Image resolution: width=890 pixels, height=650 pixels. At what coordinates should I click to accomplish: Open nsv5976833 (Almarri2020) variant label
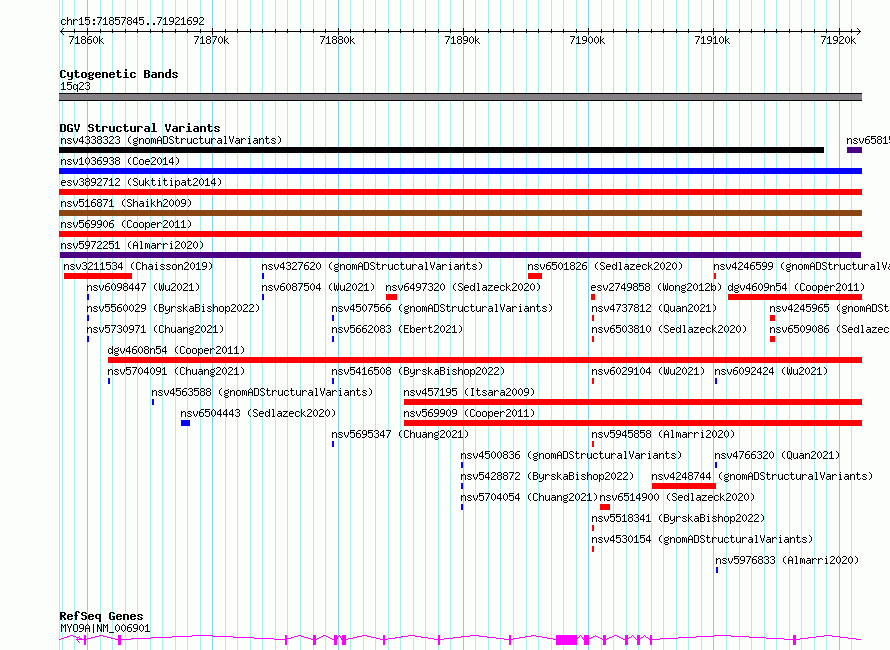click(787, 560)
